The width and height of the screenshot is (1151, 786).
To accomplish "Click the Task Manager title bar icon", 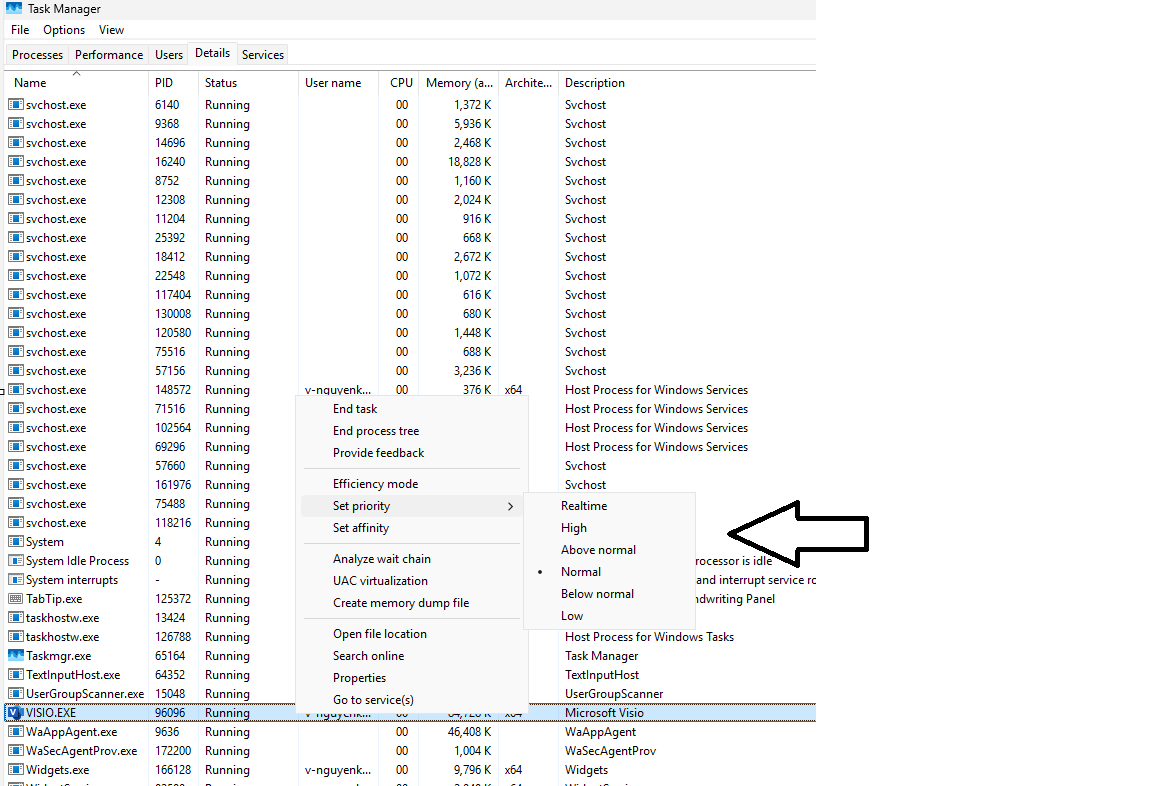I will pyautogui.click(x=12, y=9).
